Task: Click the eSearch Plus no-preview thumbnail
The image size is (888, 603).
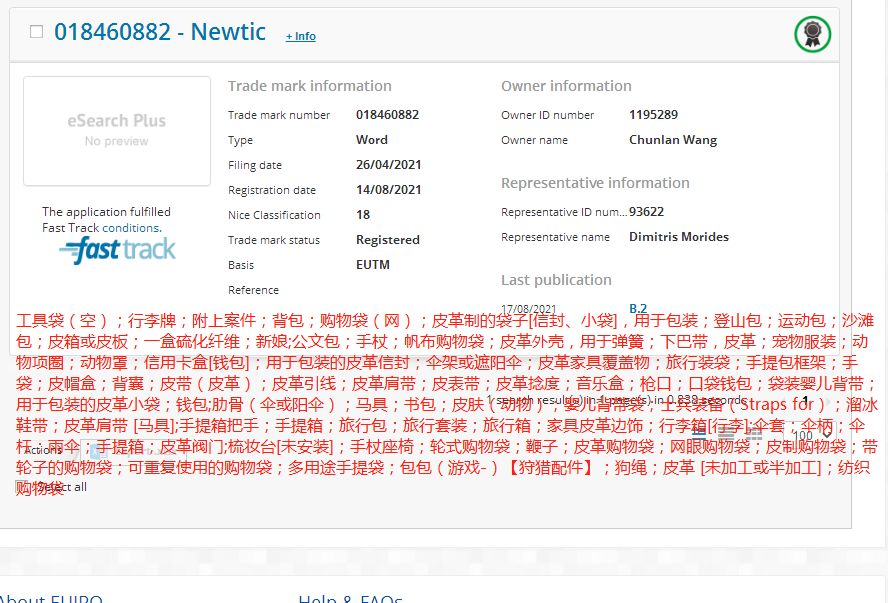Action: (117, 130)
